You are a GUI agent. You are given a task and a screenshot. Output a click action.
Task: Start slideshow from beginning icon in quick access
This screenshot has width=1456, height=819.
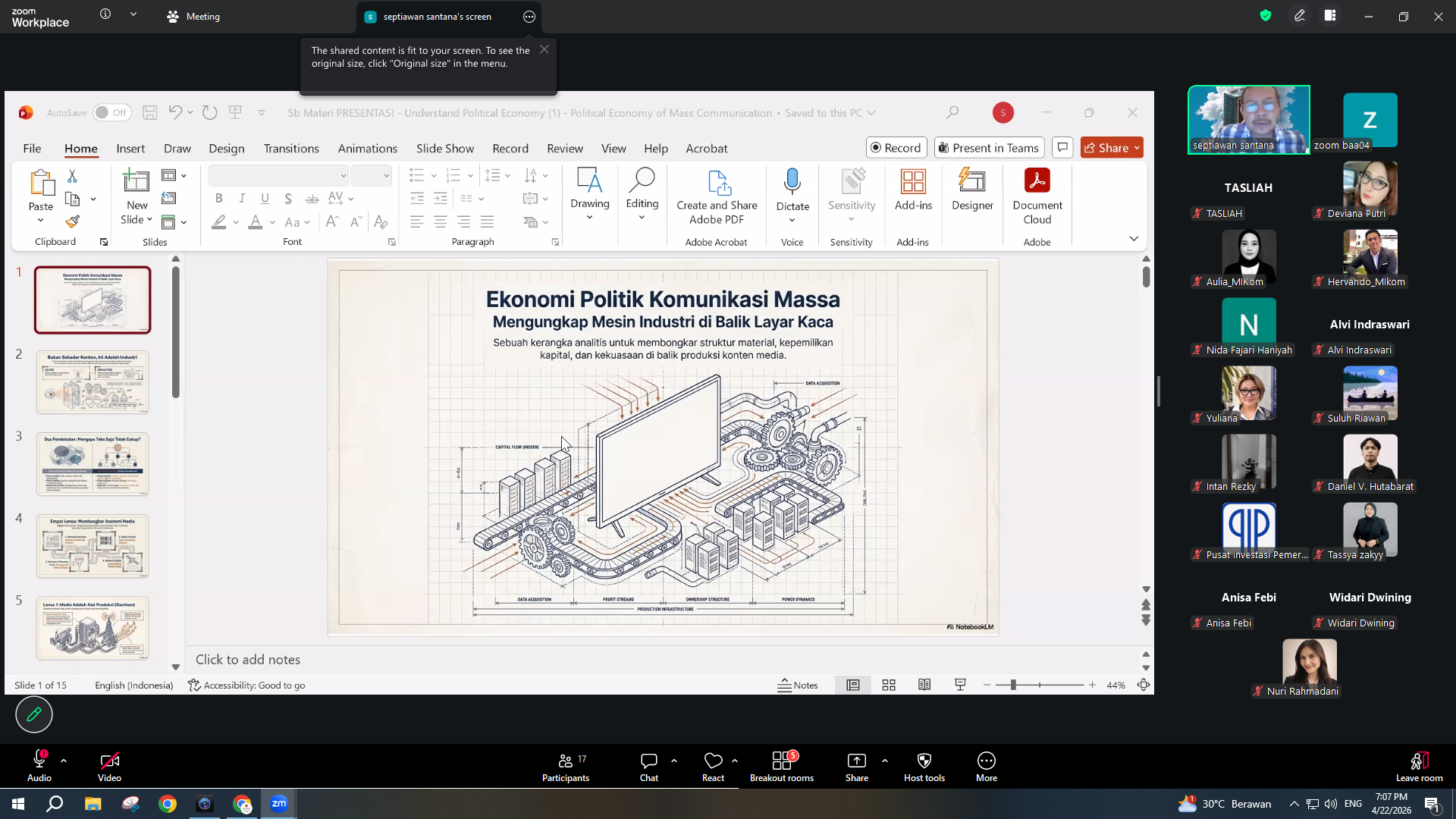[x=235, y=113]
